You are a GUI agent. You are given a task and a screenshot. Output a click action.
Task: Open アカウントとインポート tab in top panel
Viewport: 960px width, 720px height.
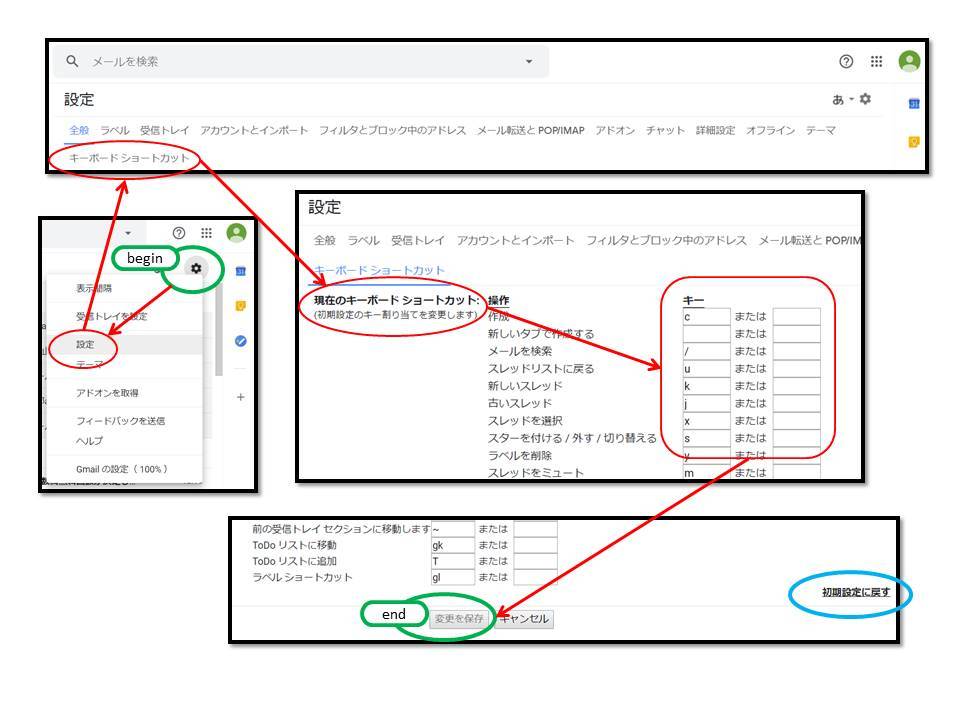click(254, 130)
